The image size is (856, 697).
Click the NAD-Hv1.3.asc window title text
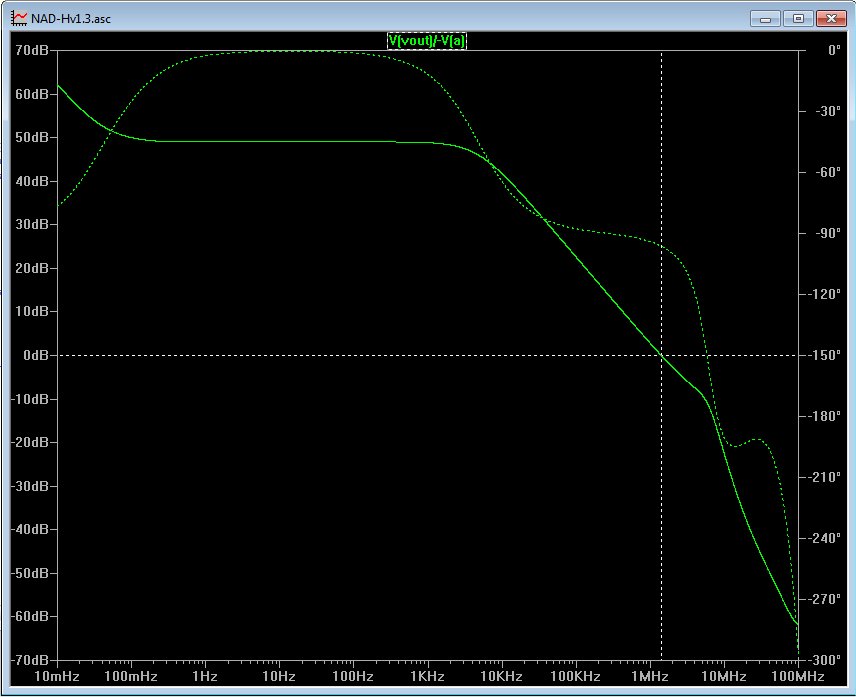pos(71,19)
